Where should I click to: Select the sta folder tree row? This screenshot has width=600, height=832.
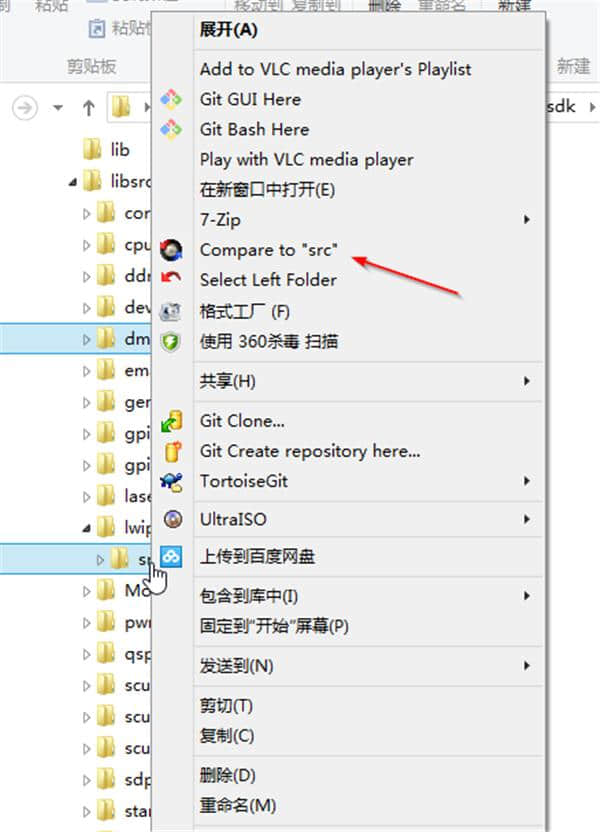(x=75, y=811)
